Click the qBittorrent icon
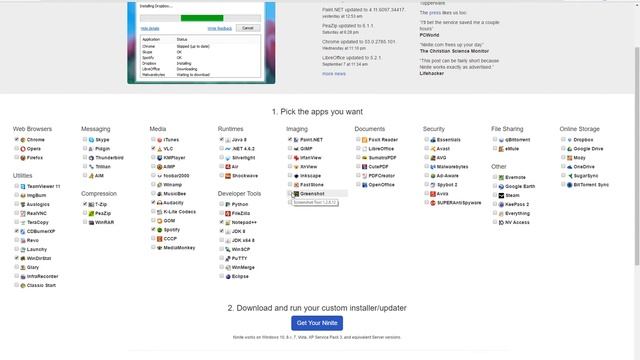The width and height of the screenshot is (640, 360). 501,140
